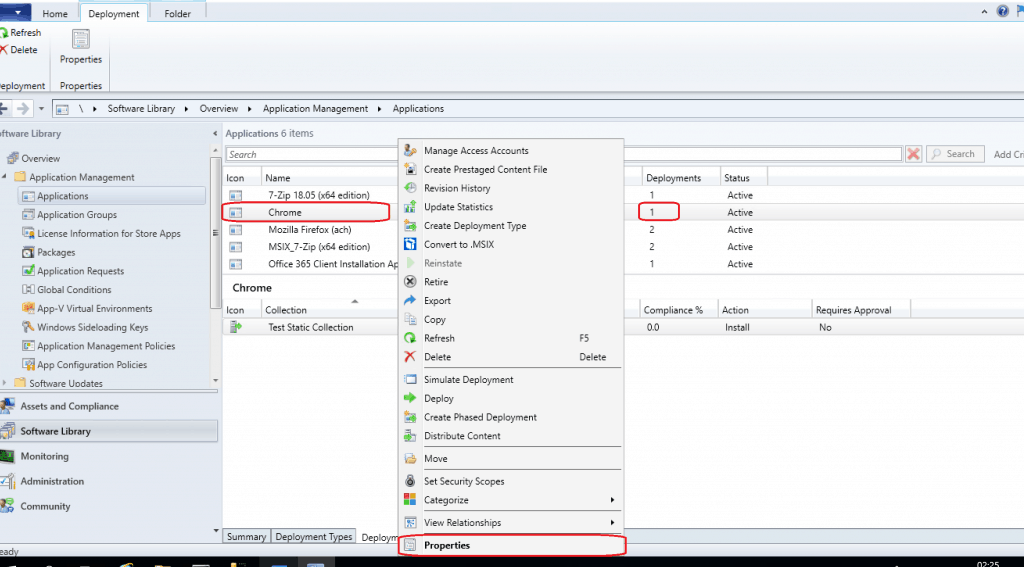This screenshot has height=567, width=1024.
Task: Open Application Management Policies node
Action: coord(106,346)
